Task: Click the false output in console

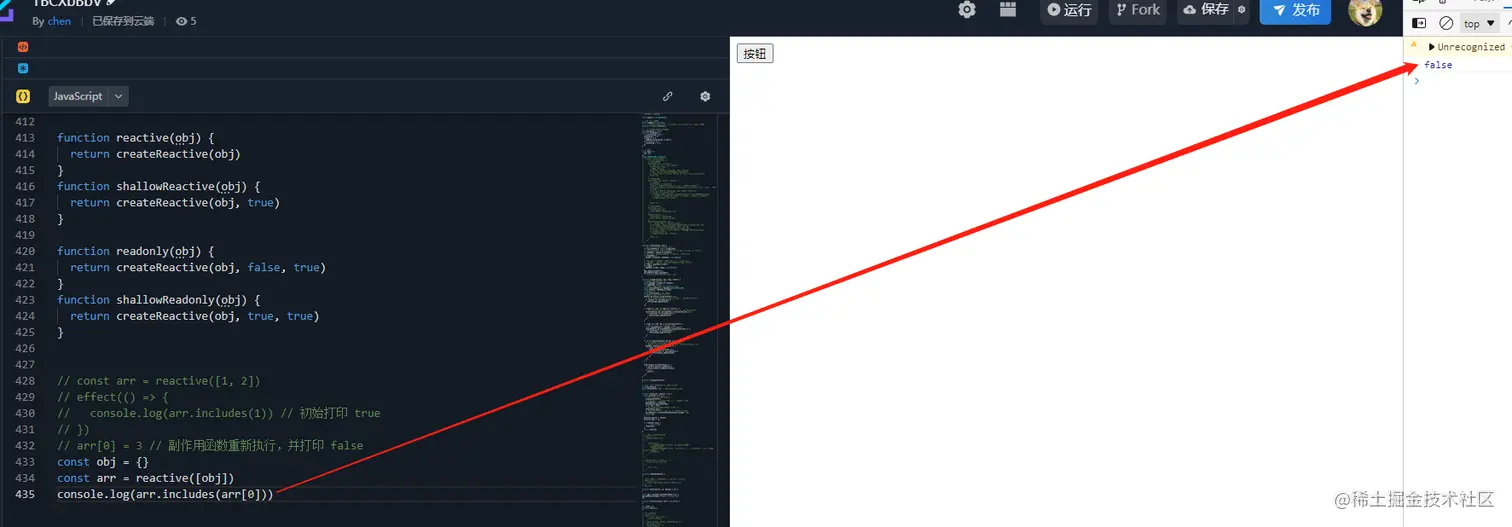Action: click(1438, 65)
